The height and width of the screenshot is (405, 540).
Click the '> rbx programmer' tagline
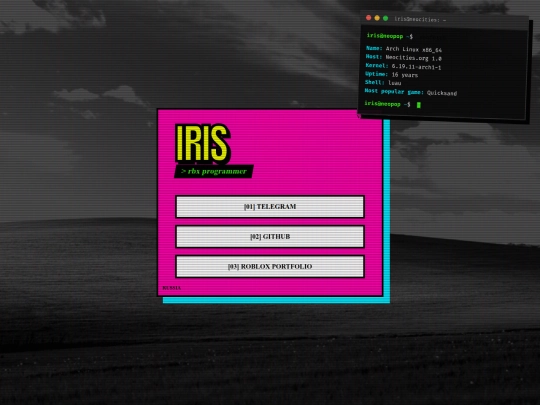click(214, 171)
